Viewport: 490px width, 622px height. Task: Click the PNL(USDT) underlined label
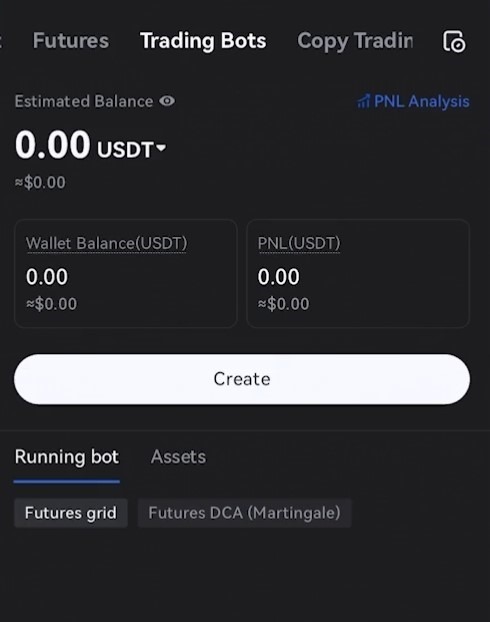299,243
